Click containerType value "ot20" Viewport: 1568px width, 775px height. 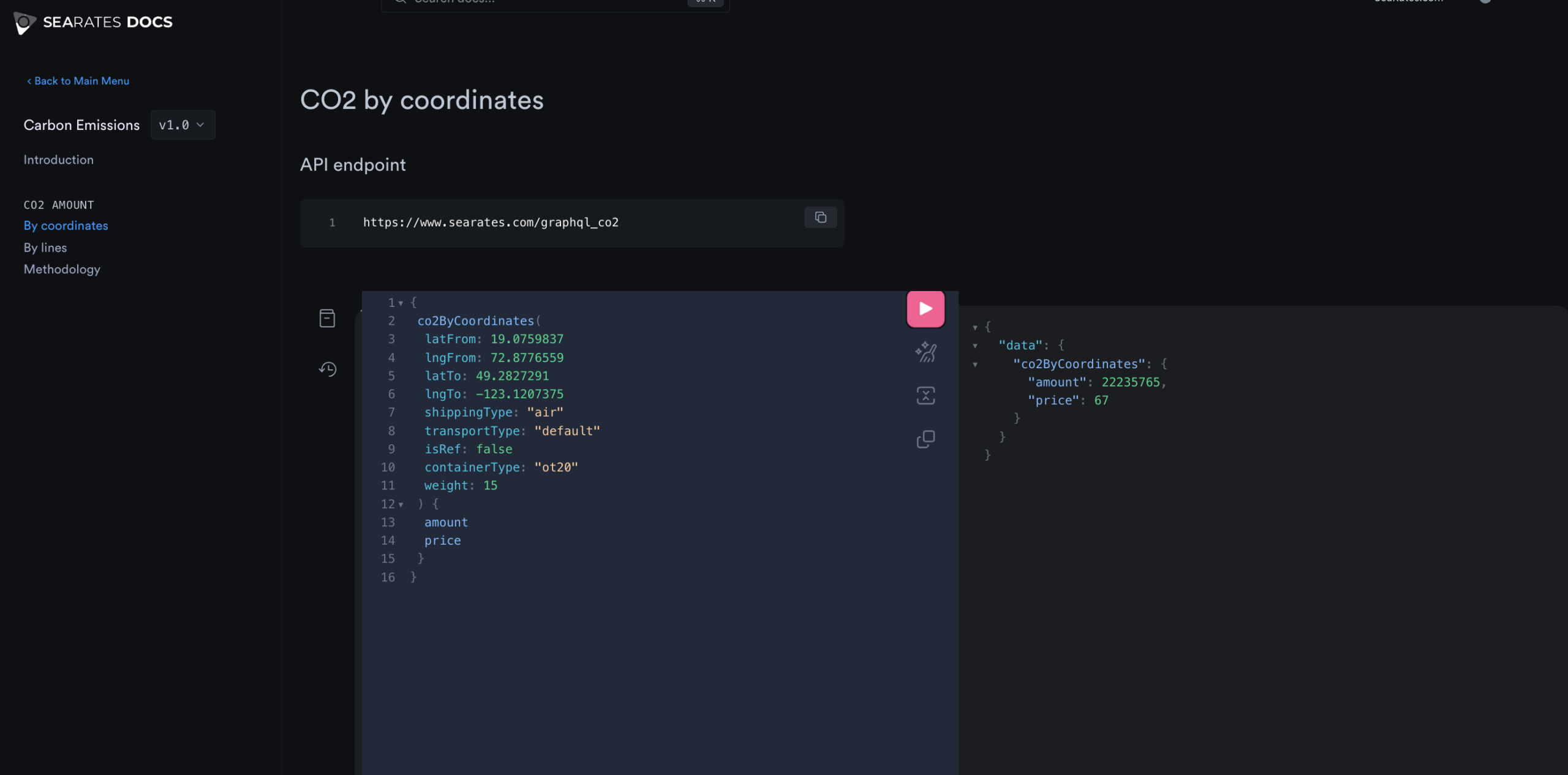(556, 467)
